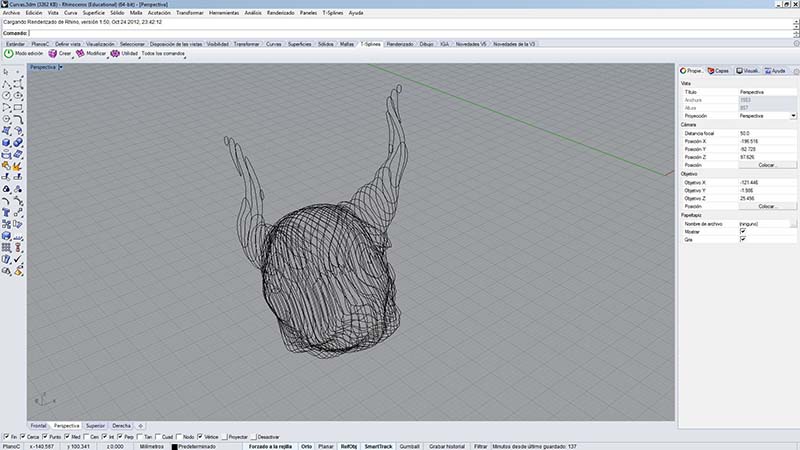The width and height of the screenshot is (800, 450).
Task: Click the Título Perspectiva field
Action: tap(767, 92)
